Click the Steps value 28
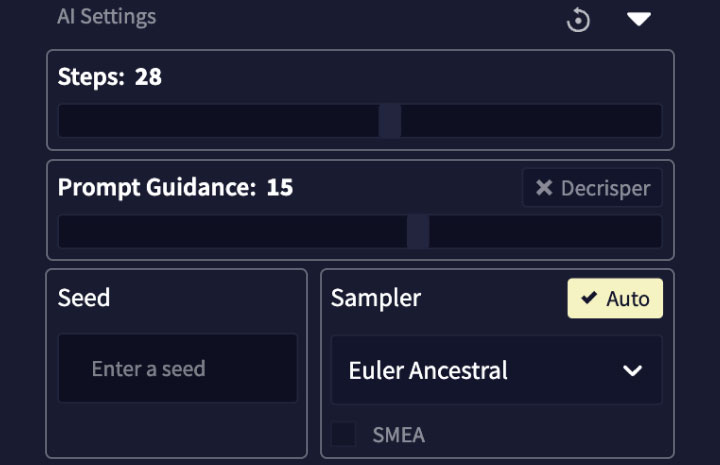The image size is (720, 465). 148,77
